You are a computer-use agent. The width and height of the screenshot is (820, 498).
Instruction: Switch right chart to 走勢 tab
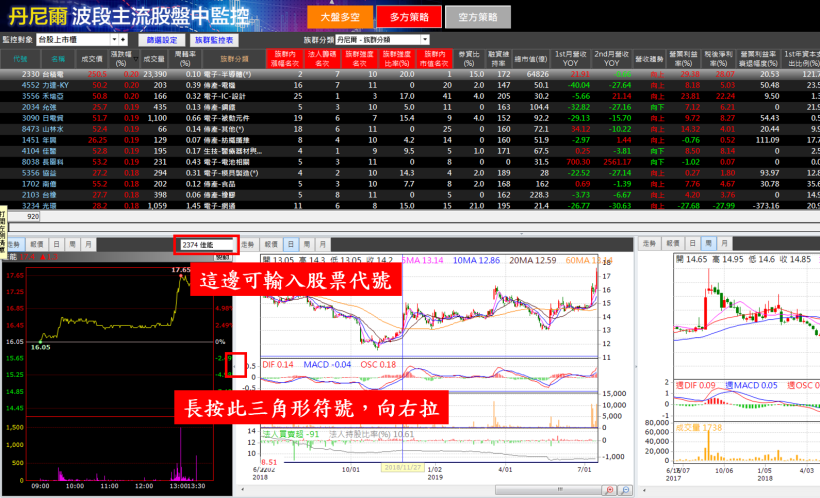point(650,243)
